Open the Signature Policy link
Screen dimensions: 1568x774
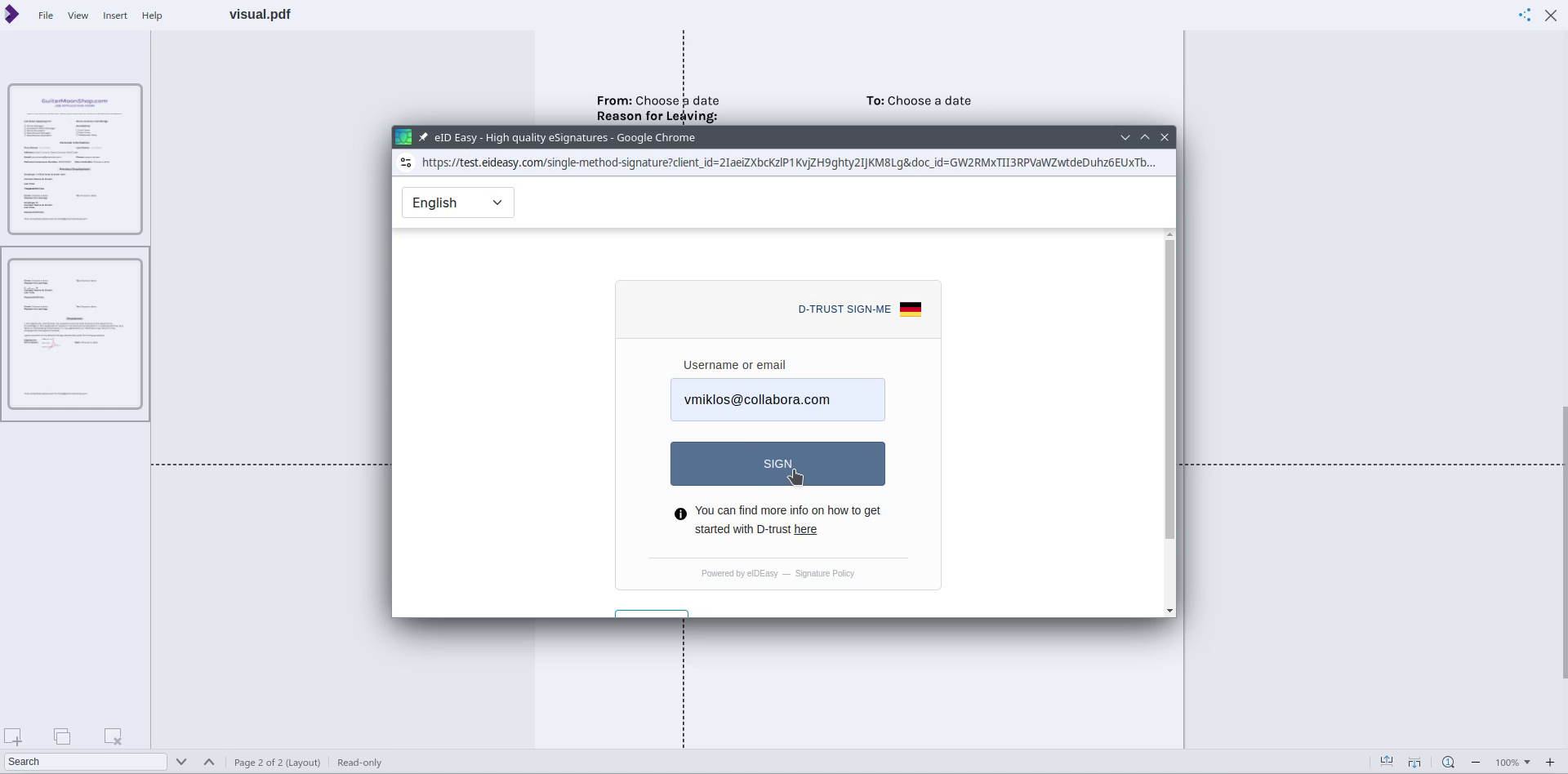pyautogui.click(x=825, y=573)
